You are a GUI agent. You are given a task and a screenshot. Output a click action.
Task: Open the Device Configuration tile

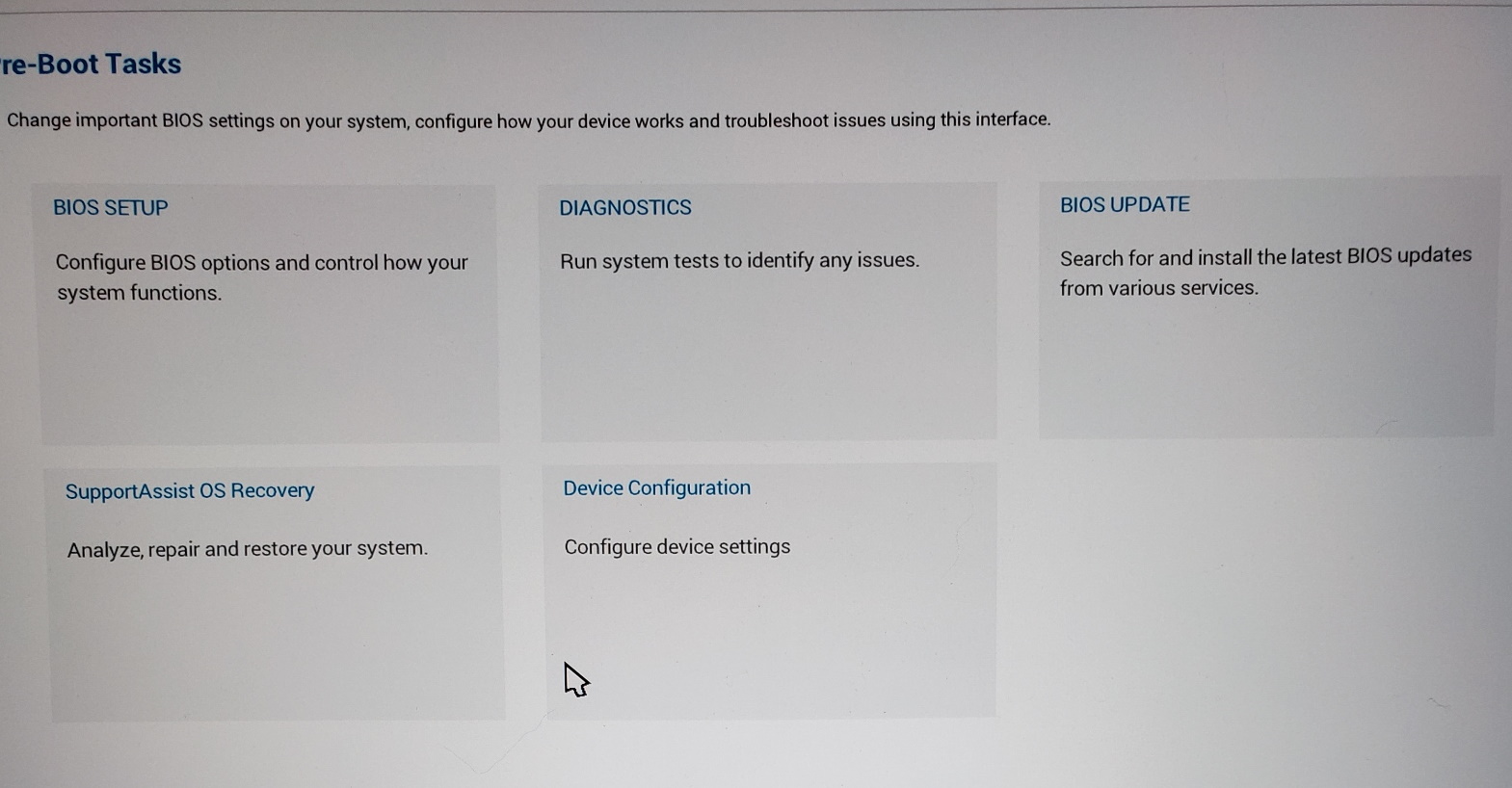click(770, 591)
